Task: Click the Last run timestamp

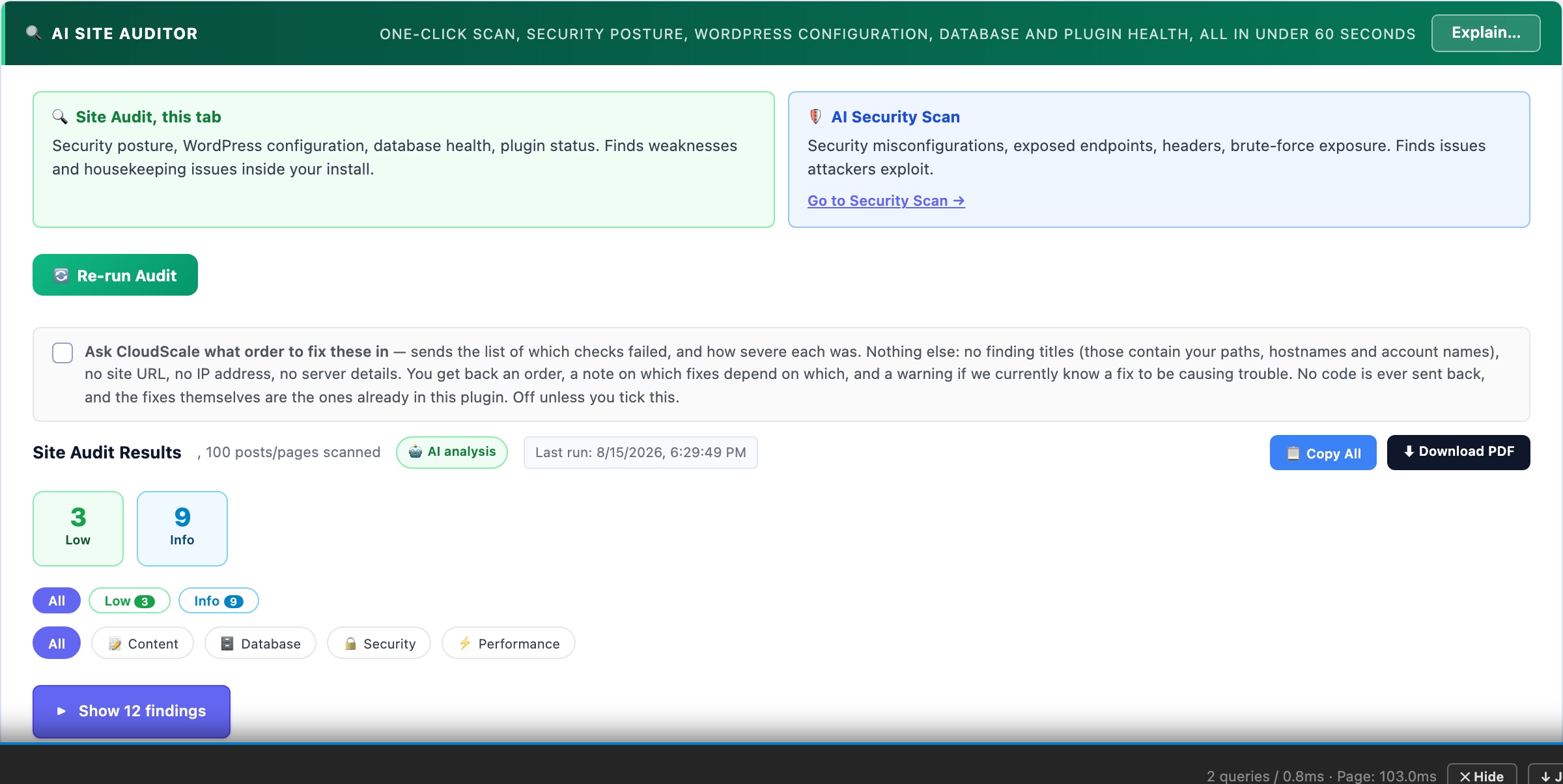Action: [641, 453]
